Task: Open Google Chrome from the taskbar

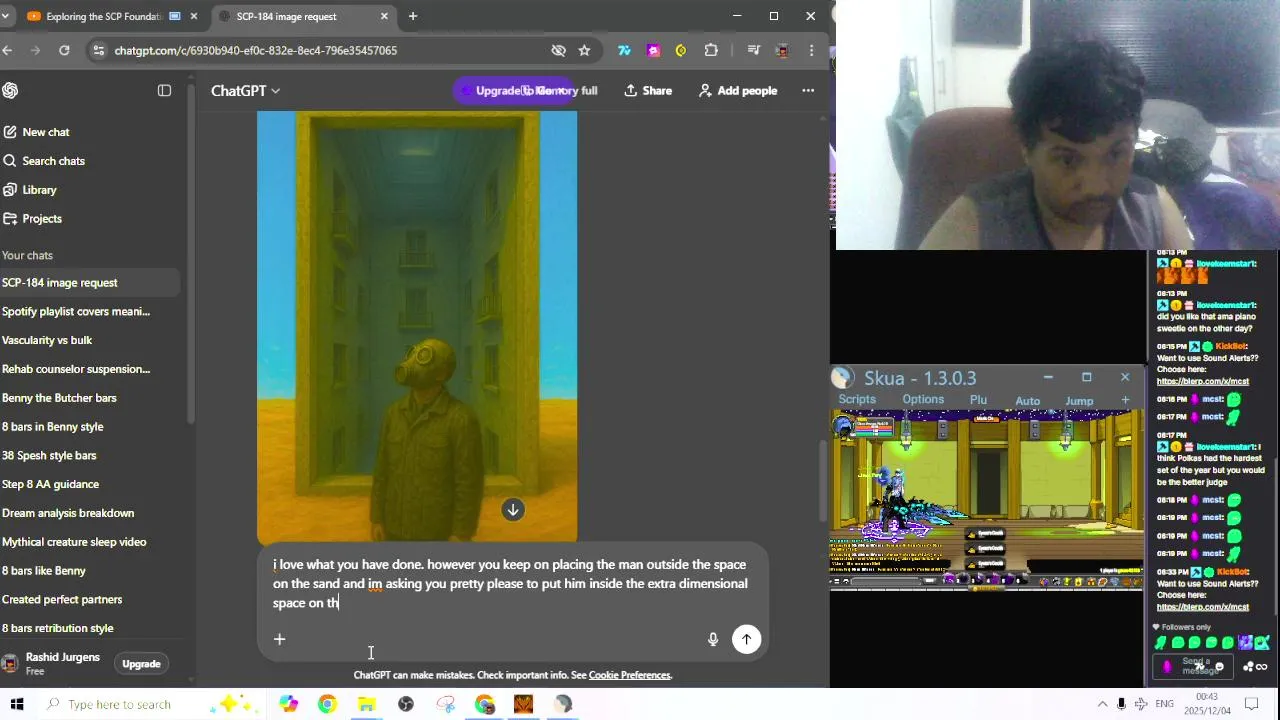Action: [x=327, y=704]
